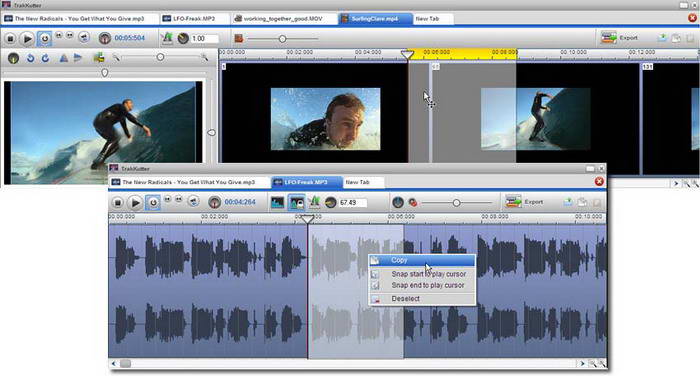700x376 pixels.
Task: Click the metronome tempo icon beside 67.49
Action: pyautogui.click(x=330, y=203)
